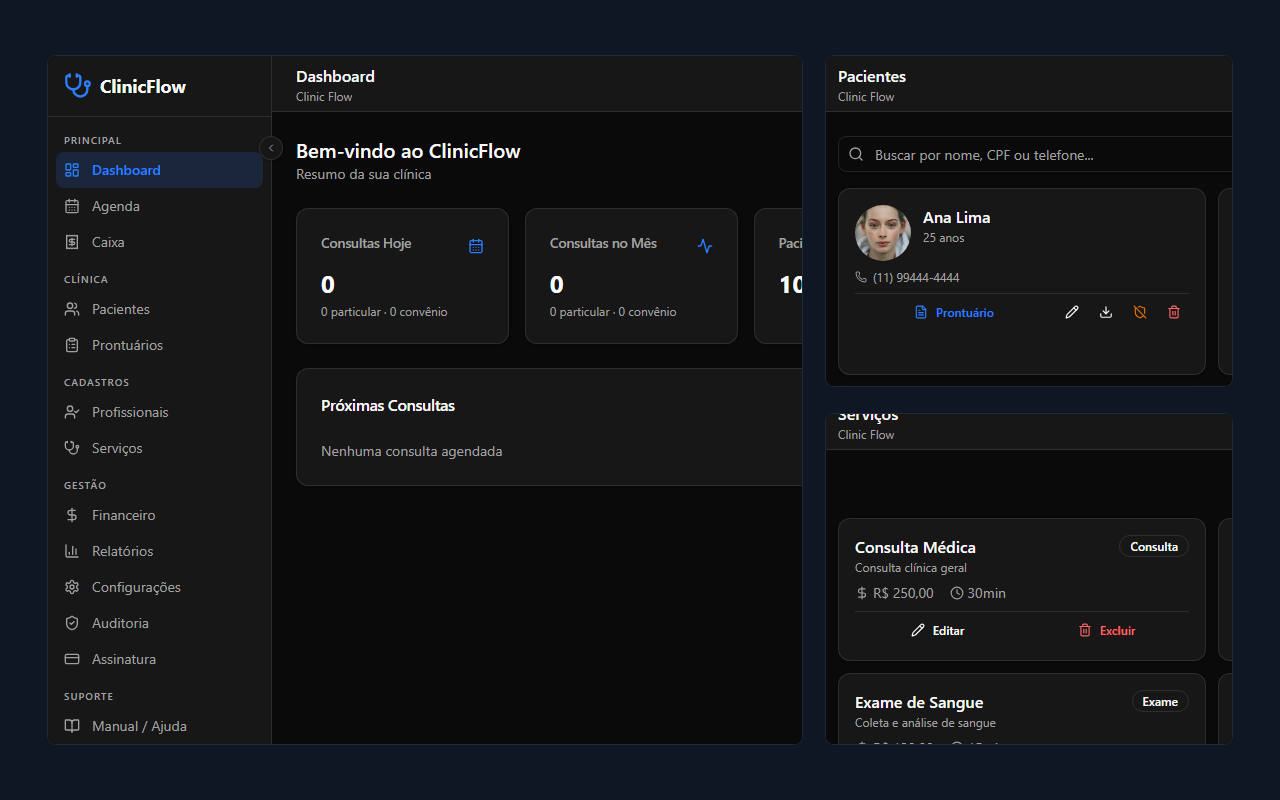
Task: Open Dashboard in the sidebar
Action: click(x=159, y=170)
